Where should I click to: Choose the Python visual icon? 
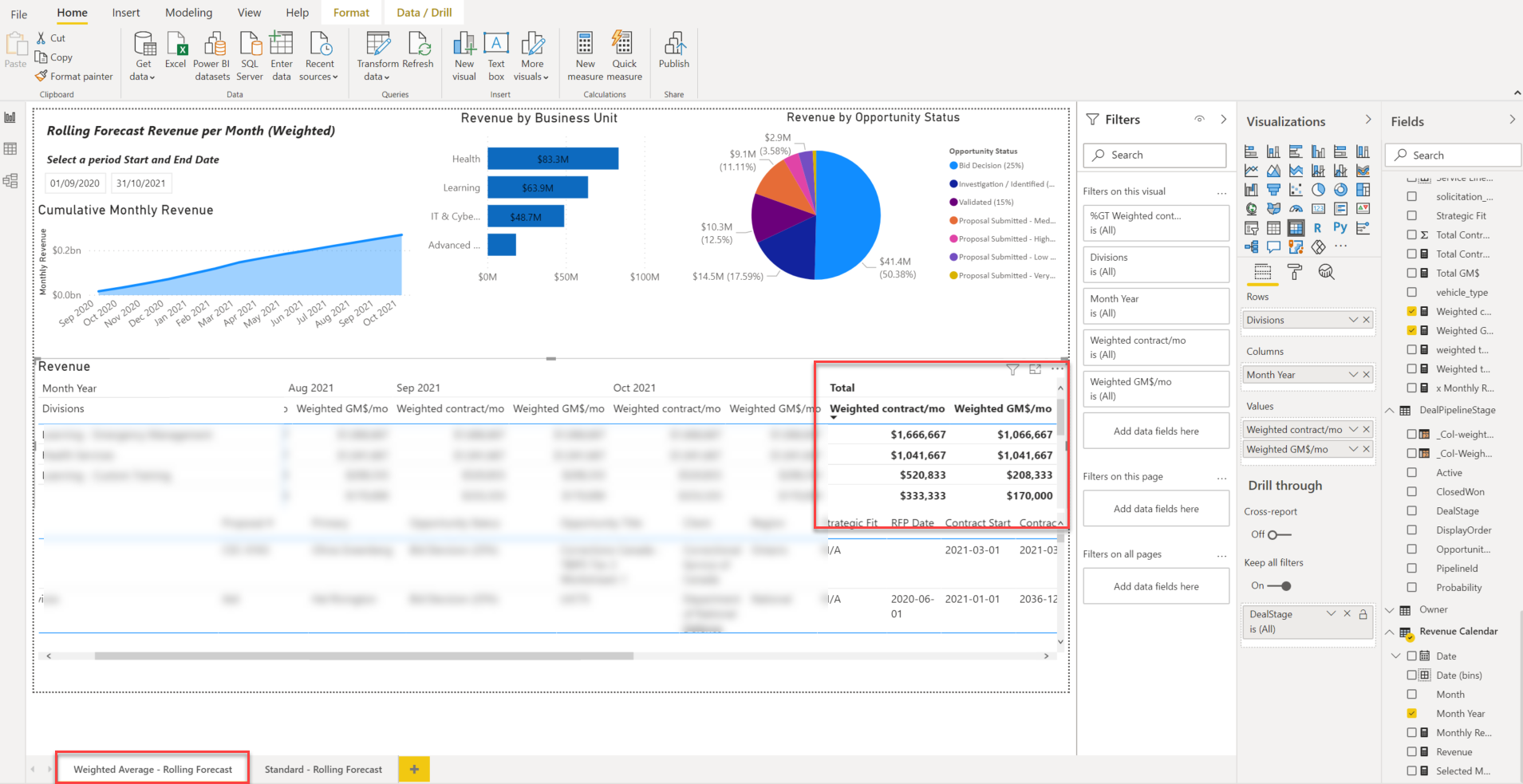(1340, 227)
